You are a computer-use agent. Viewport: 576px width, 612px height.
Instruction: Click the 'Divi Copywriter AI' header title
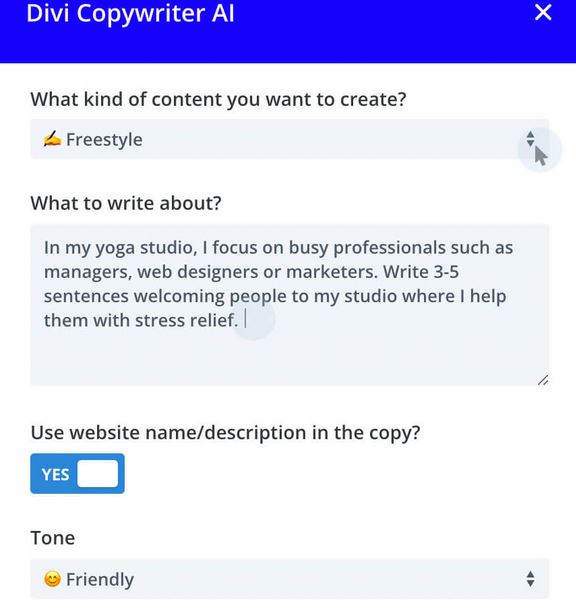point(130,13)
